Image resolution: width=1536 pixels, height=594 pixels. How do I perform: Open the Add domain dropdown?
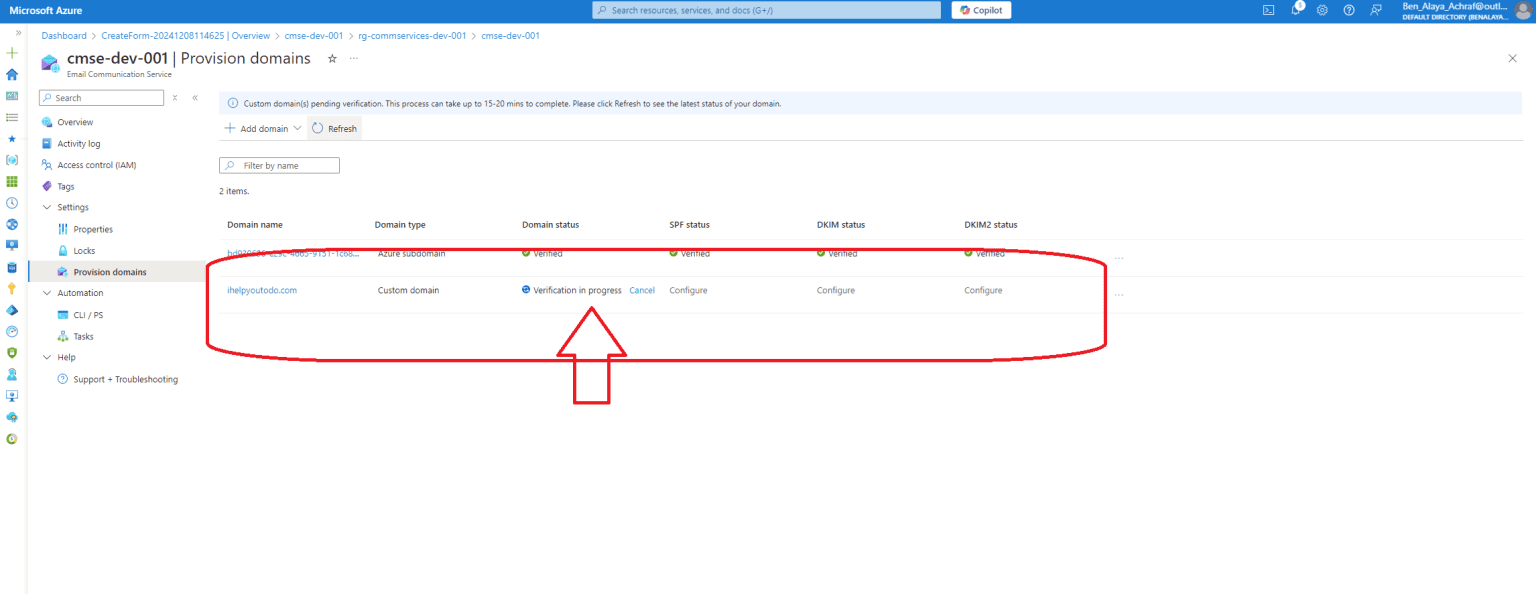pos(262,128)
